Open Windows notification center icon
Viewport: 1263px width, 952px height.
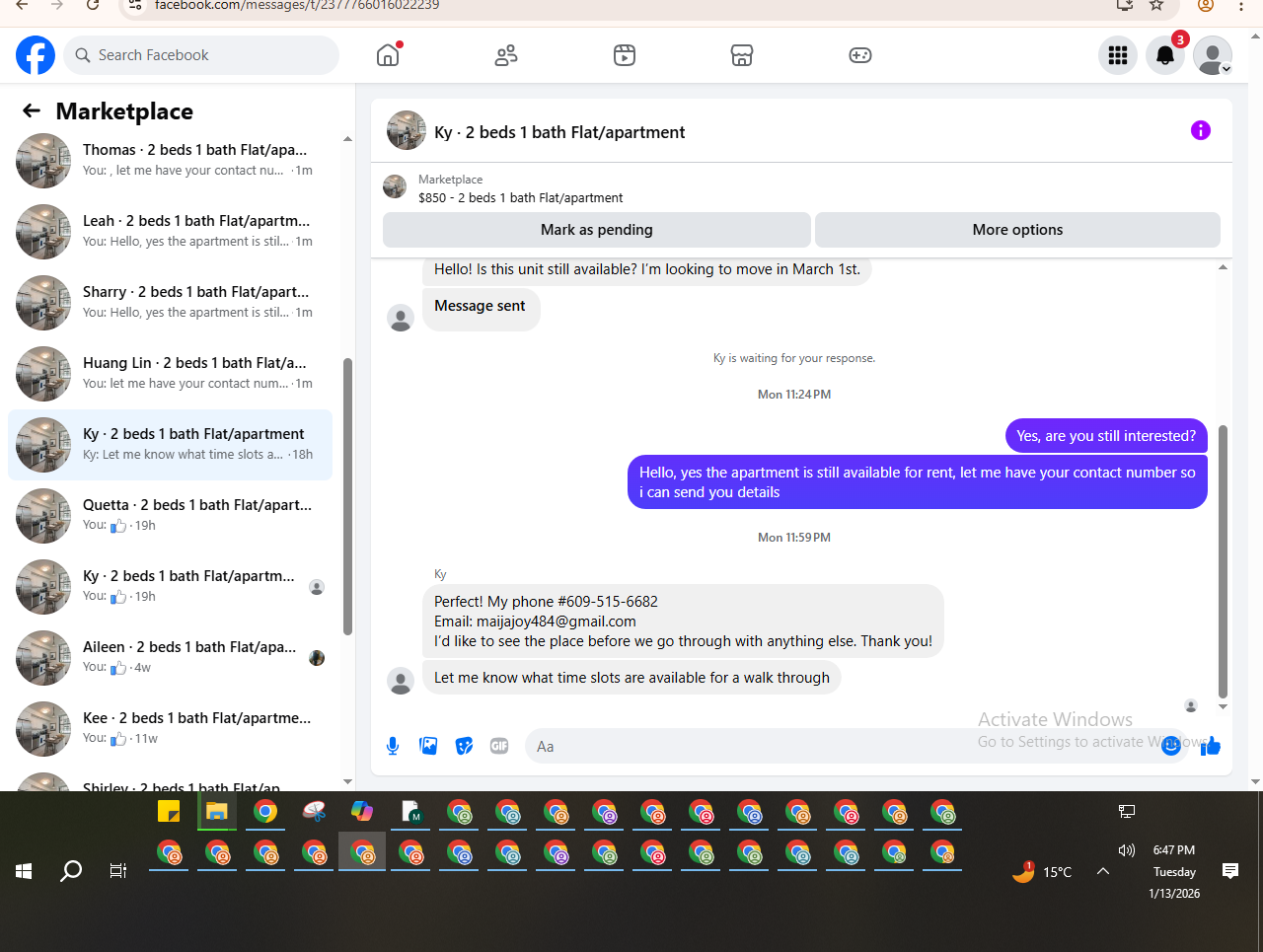click(1230, 871)
